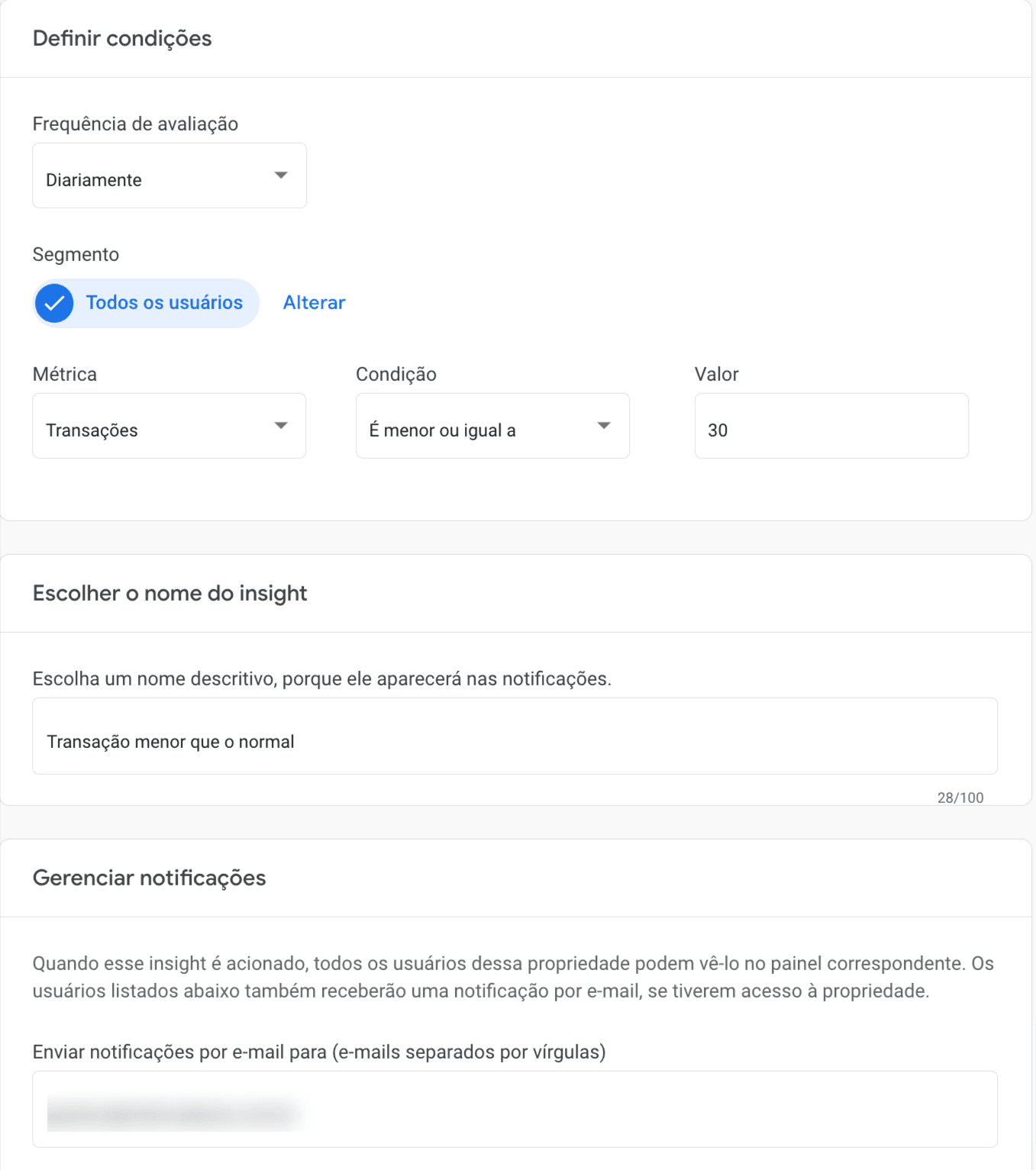This screenshot has height=1170, width=1036.
Task: Click the "Definir condições" section heading
Action: pos(122,39)
